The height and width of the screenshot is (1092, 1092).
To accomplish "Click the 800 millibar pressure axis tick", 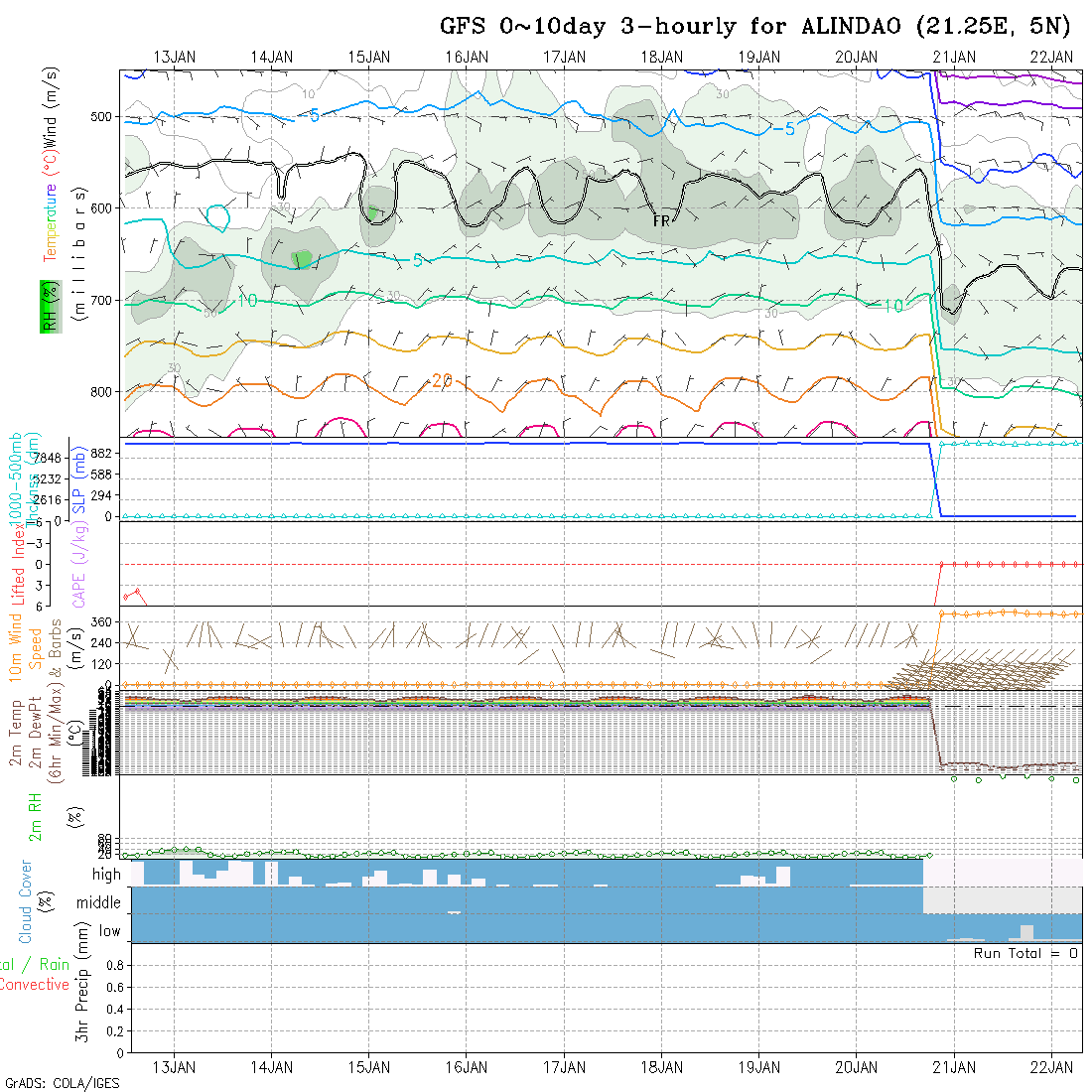I will point(102,391).
